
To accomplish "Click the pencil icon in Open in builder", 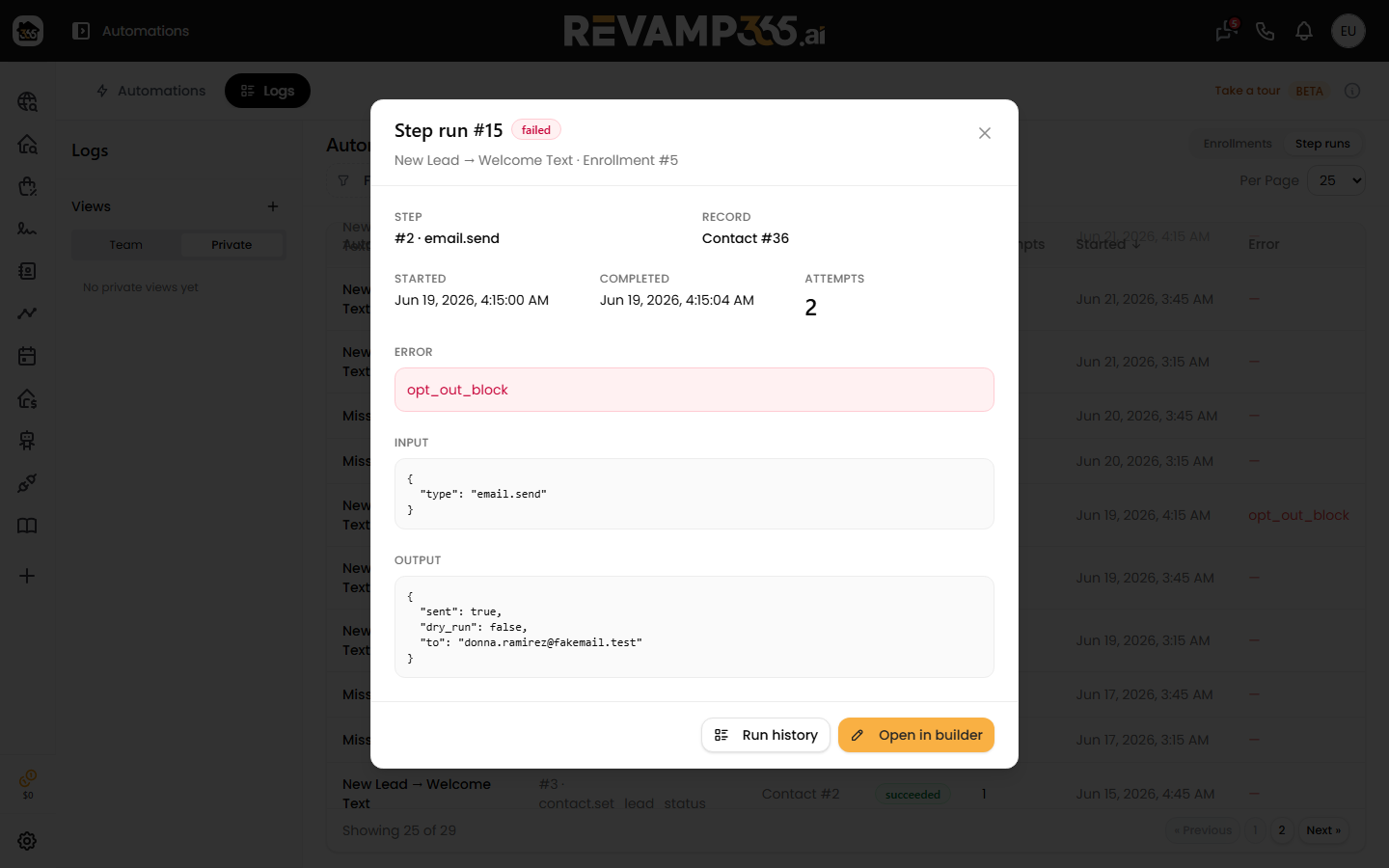I will 857,735.
